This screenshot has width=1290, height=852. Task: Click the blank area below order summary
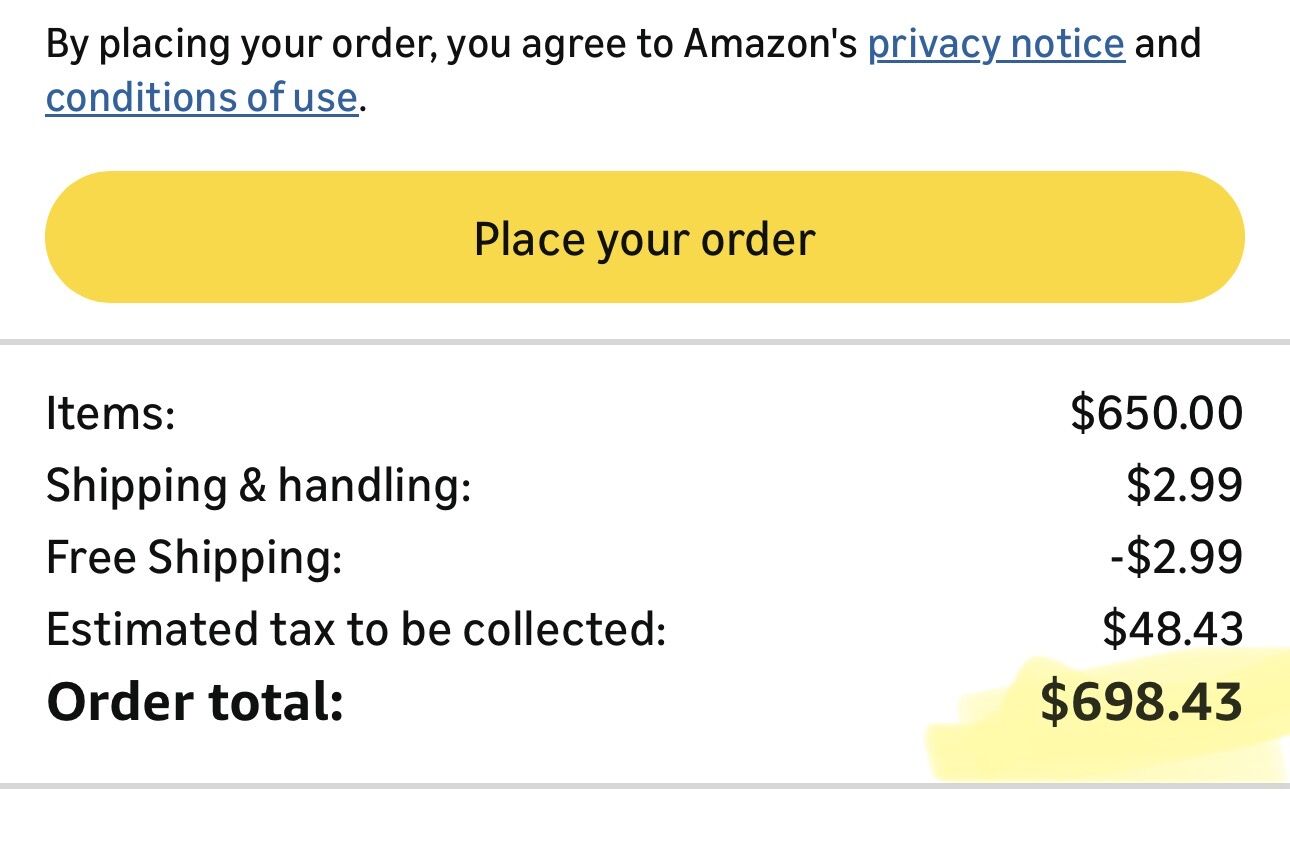tap(645, 822)
